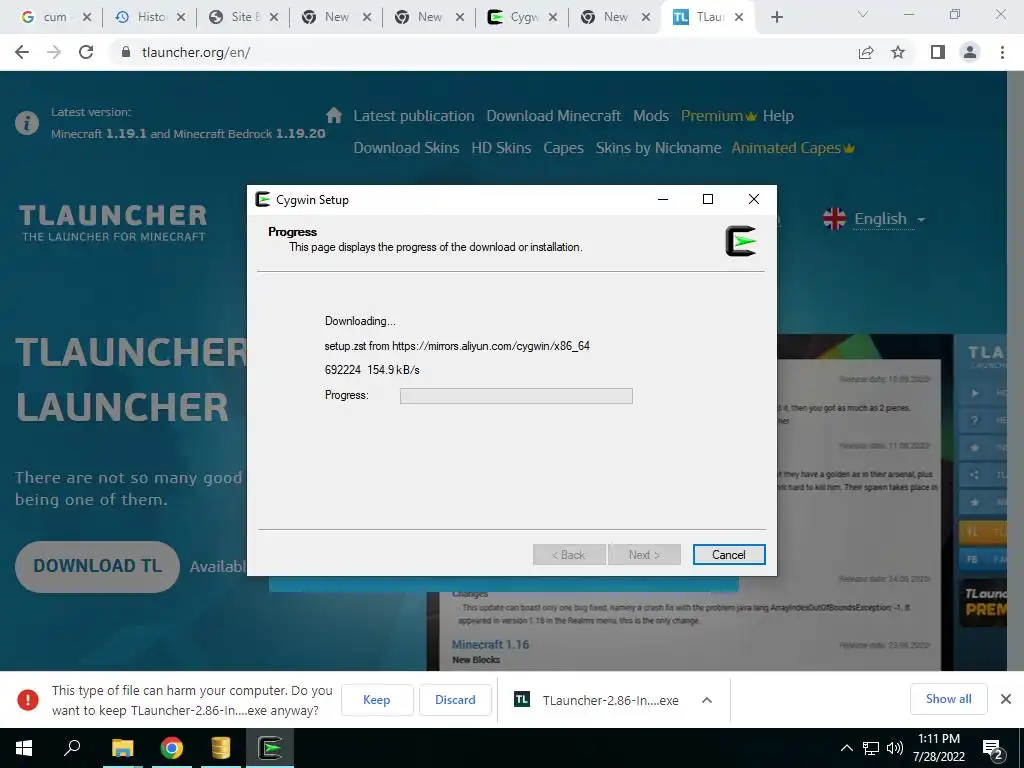Click the forward navigation arrow in Chrome
Screen dimensions: 1024x768
[54, 52]
